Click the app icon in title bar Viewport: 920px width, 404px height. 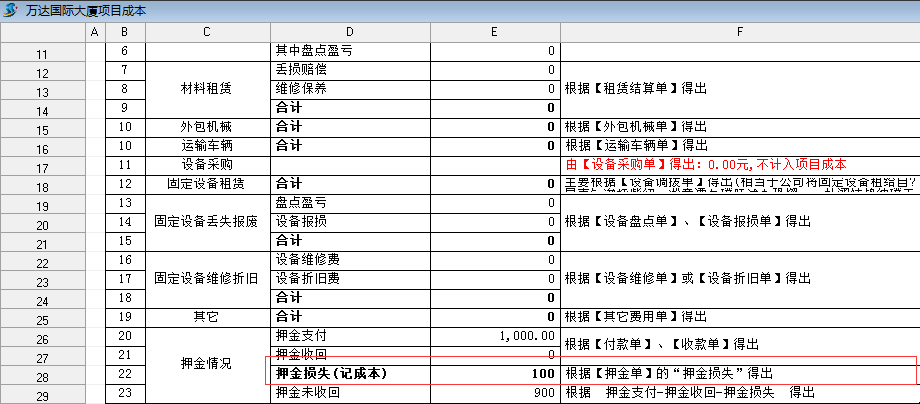click(x=10, y=10)
